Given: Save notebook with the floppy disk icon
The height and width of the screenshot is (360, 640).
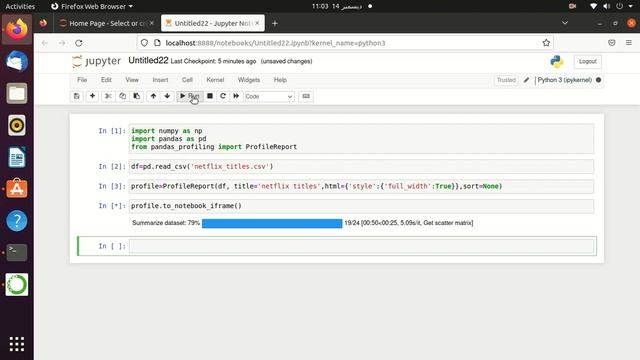Looking at the screenshot, I should click(x=77, y=96).
